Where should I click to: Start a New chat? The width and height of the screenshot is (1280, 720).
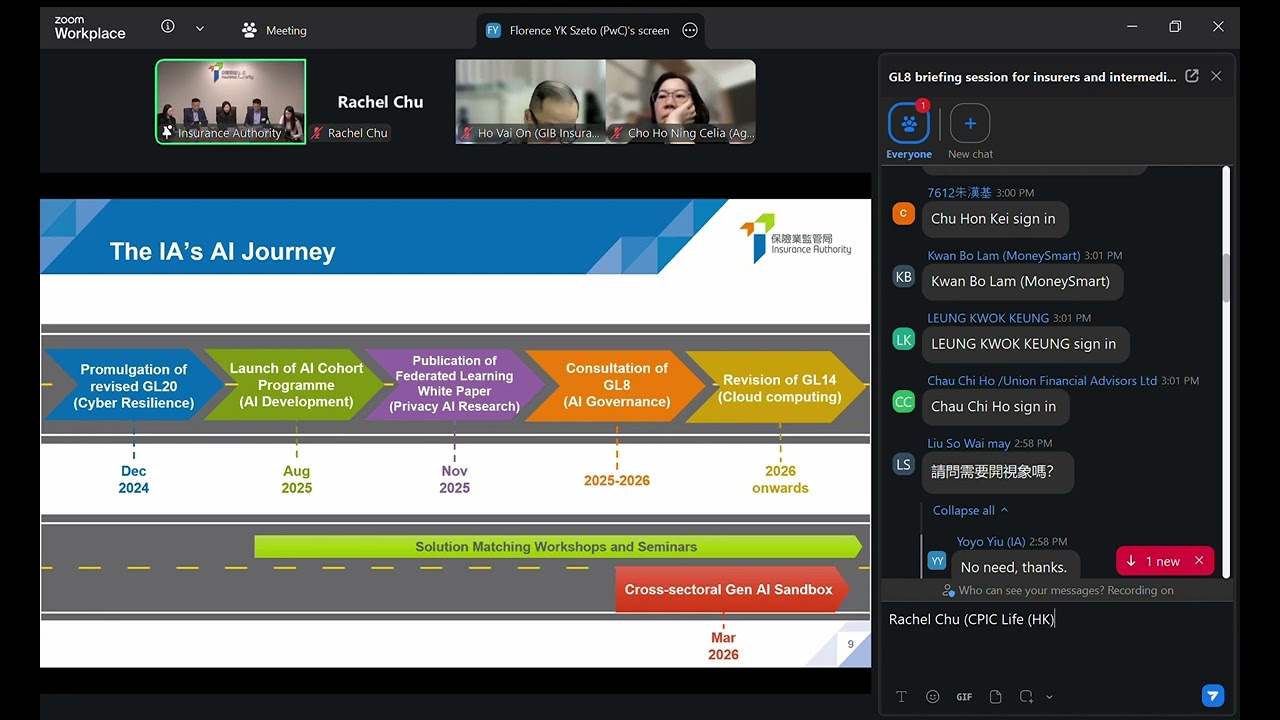(970, 131)
